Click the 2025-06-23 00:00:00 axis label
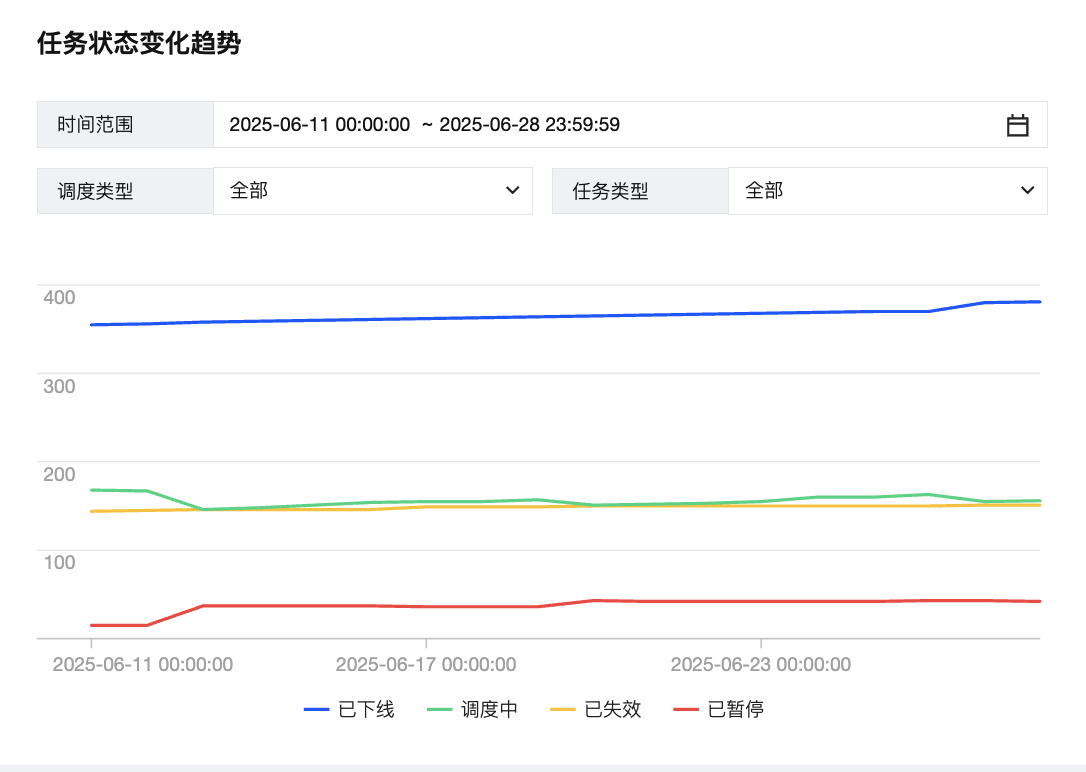The height and width of the screenshot is (772, 1086). pyautogui.click(x=760, y=665)
